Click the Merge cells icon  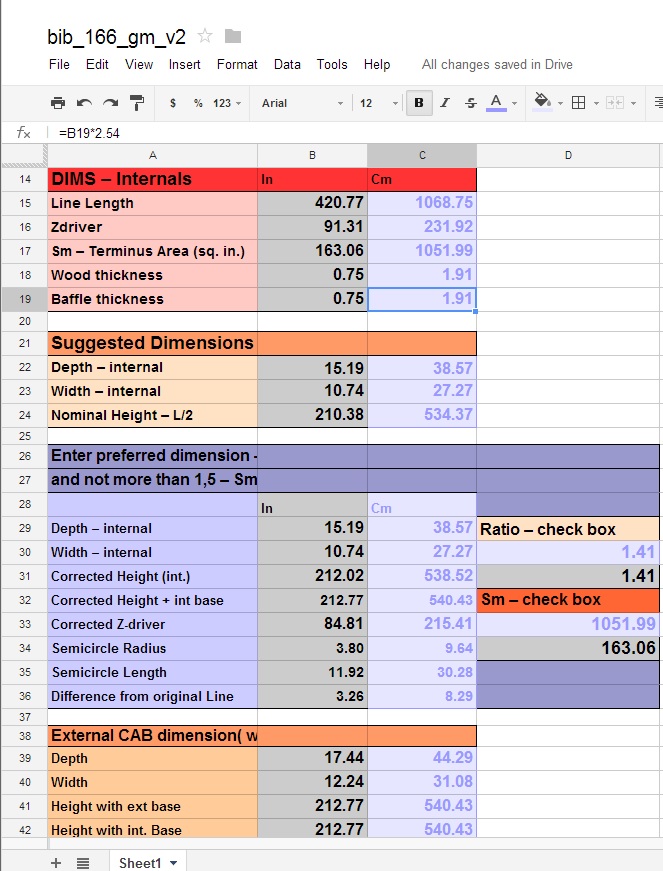615,103
